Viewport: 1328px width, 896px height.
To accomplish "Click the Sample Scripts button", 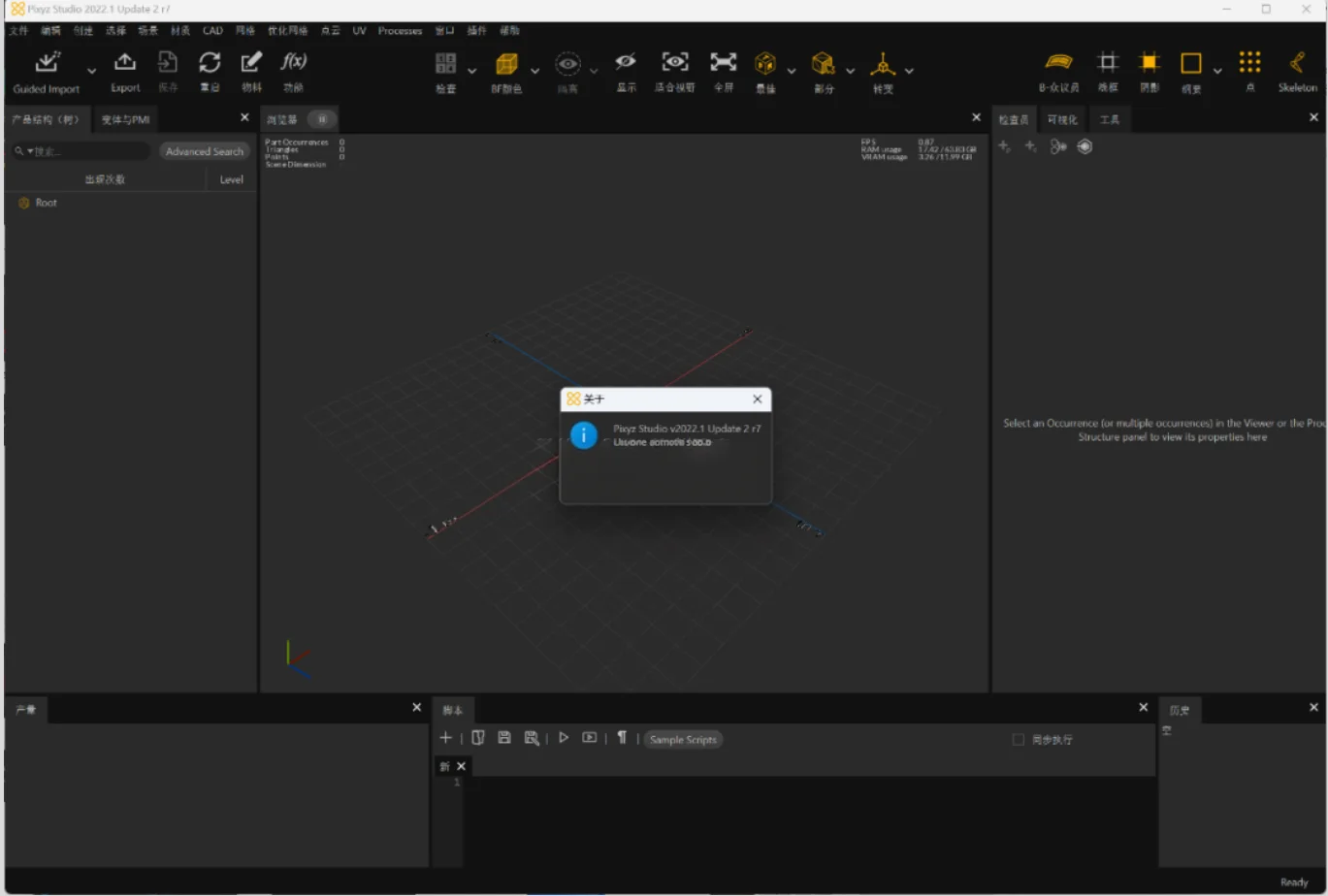I will (x=683, y=739).
